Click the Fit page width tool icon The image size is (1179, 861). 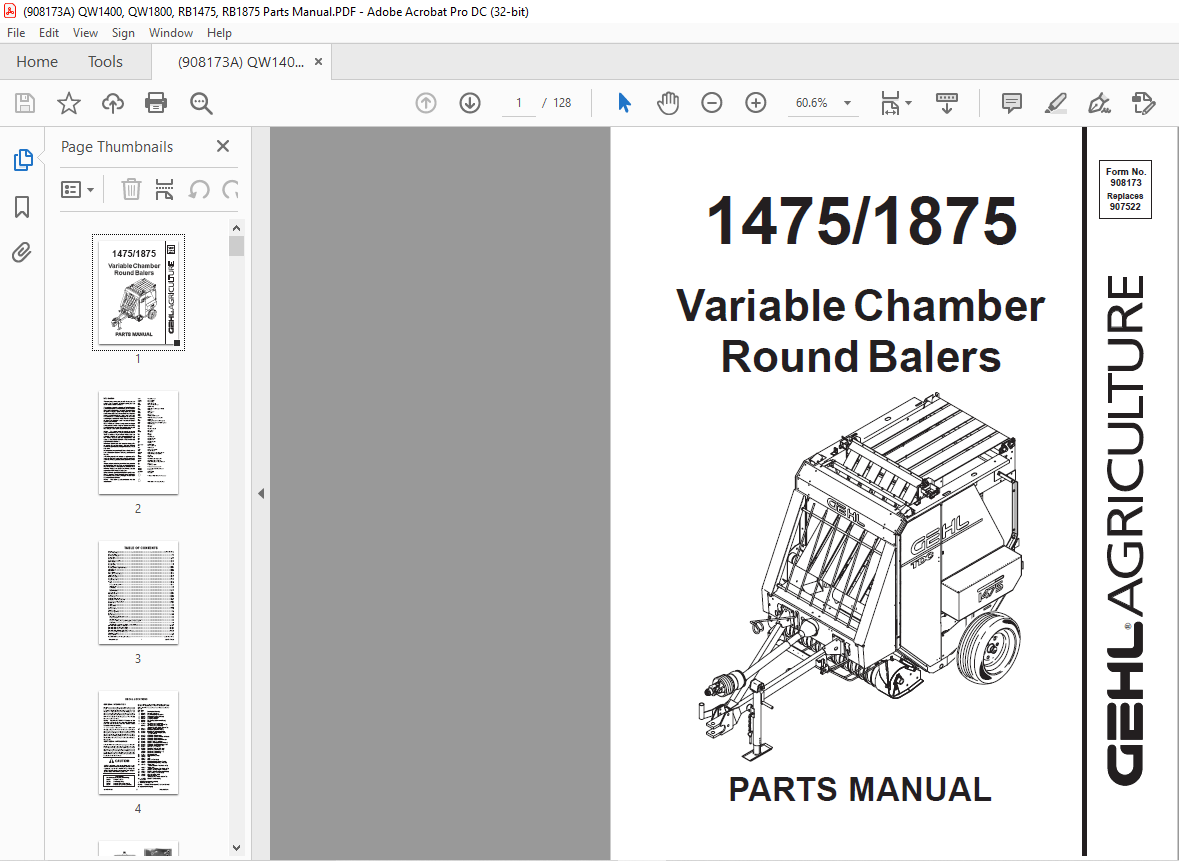[890, 103]
